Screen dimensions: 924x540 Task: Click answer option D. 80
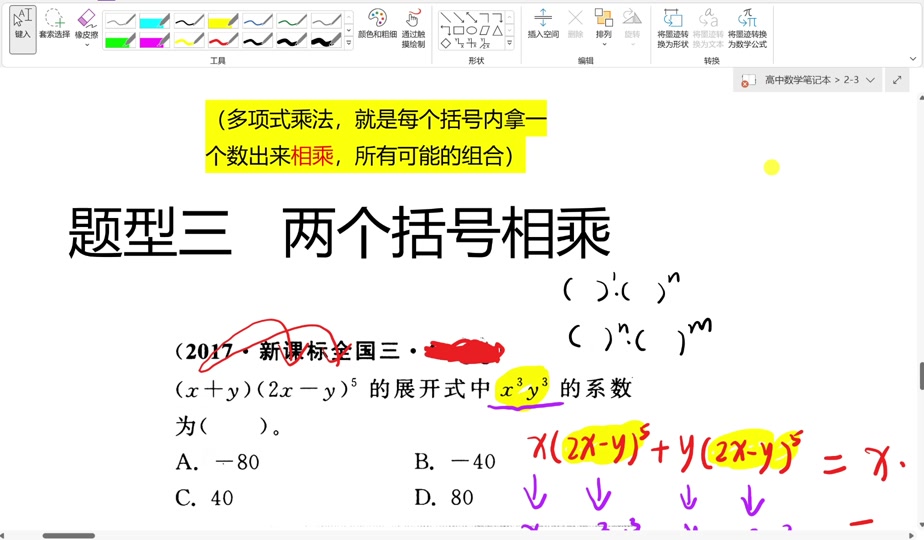444,498
